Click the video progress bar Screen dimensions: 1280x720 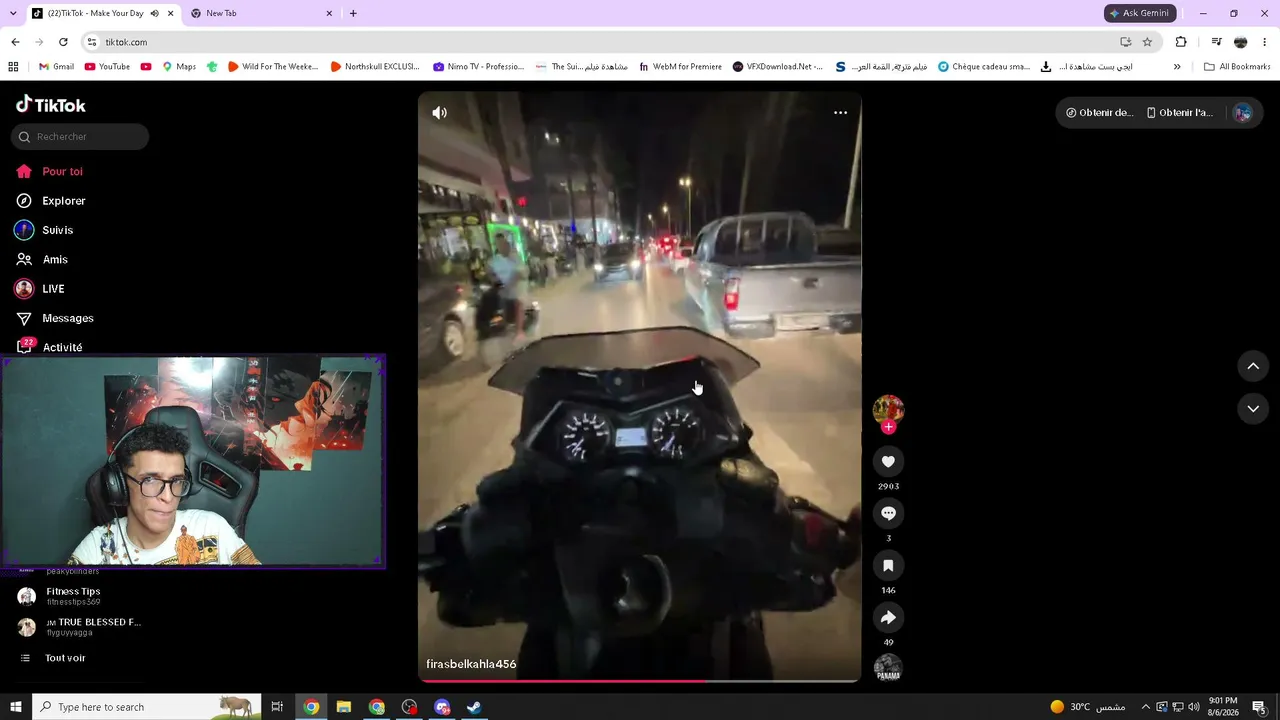(x=639, y=681)
